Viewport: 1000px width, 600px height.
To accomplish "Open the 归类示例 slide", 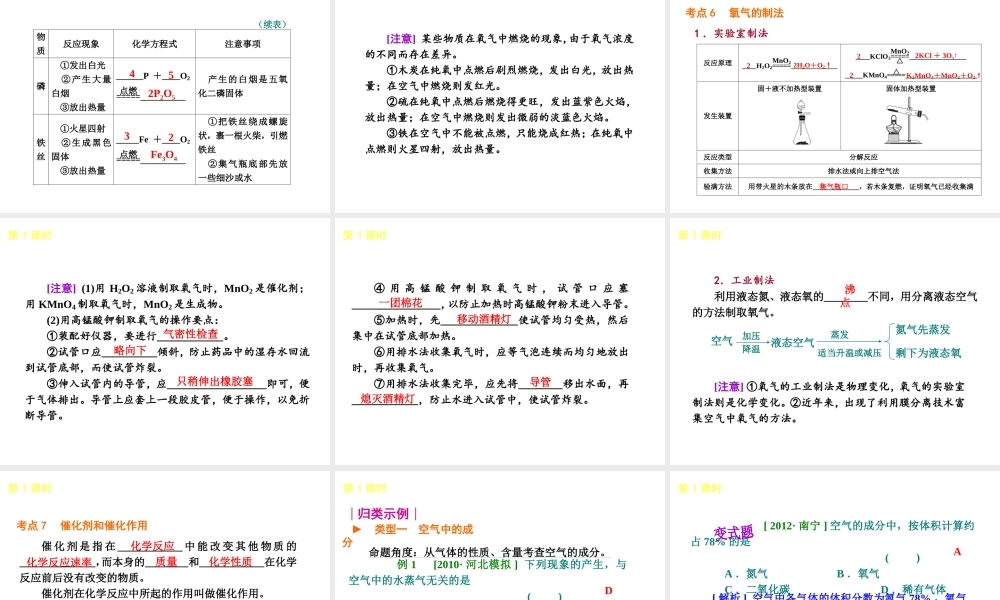I will point(499,536).
